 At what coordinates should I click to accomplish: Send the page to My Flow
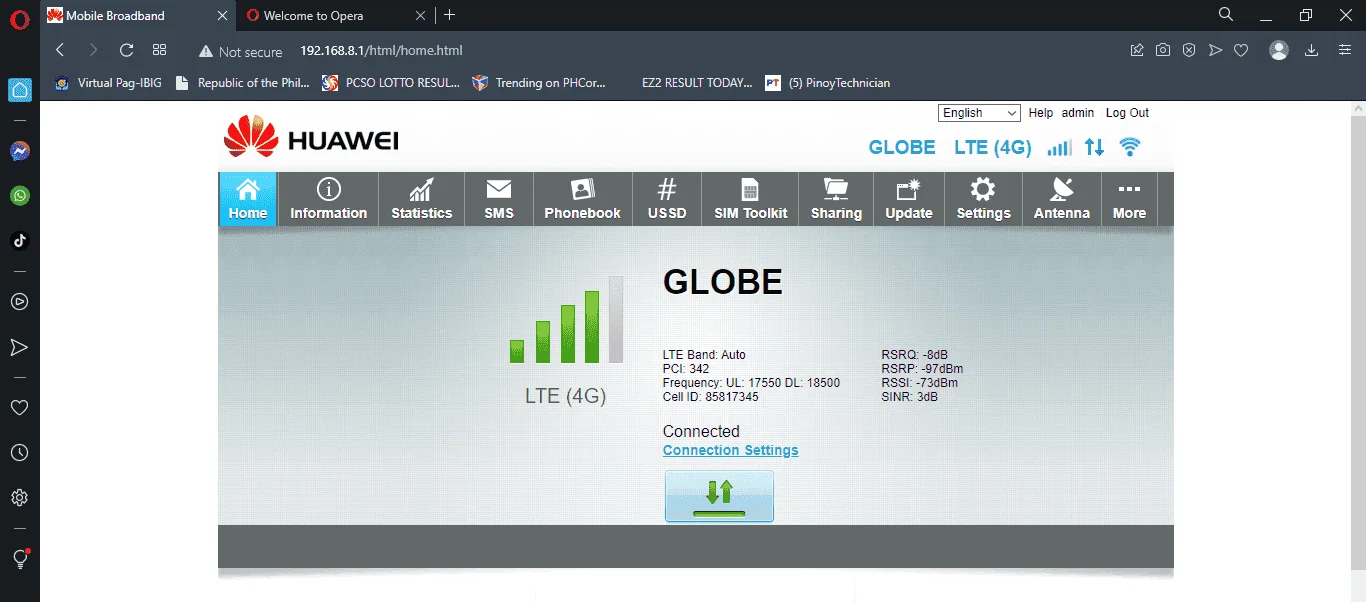tap(1215, 50)
